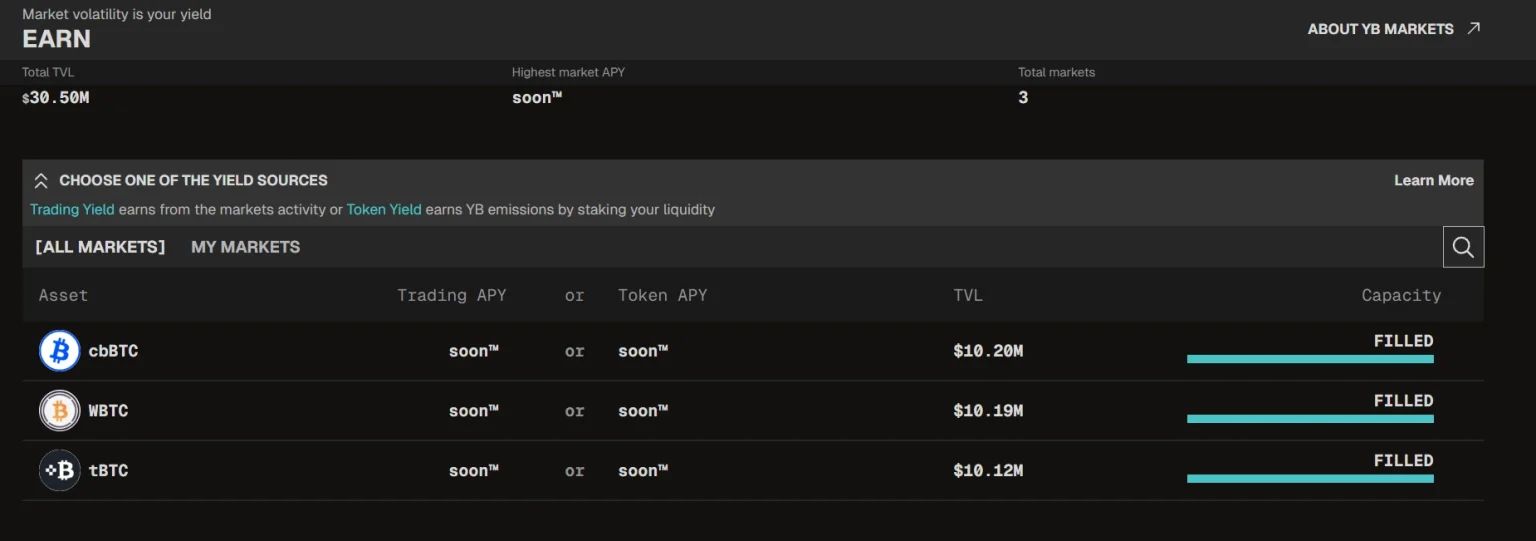Viewport: 1536px width, 541px height.
Task: Click the tBTC filled capacity bar
Action: coord(1310,479)
